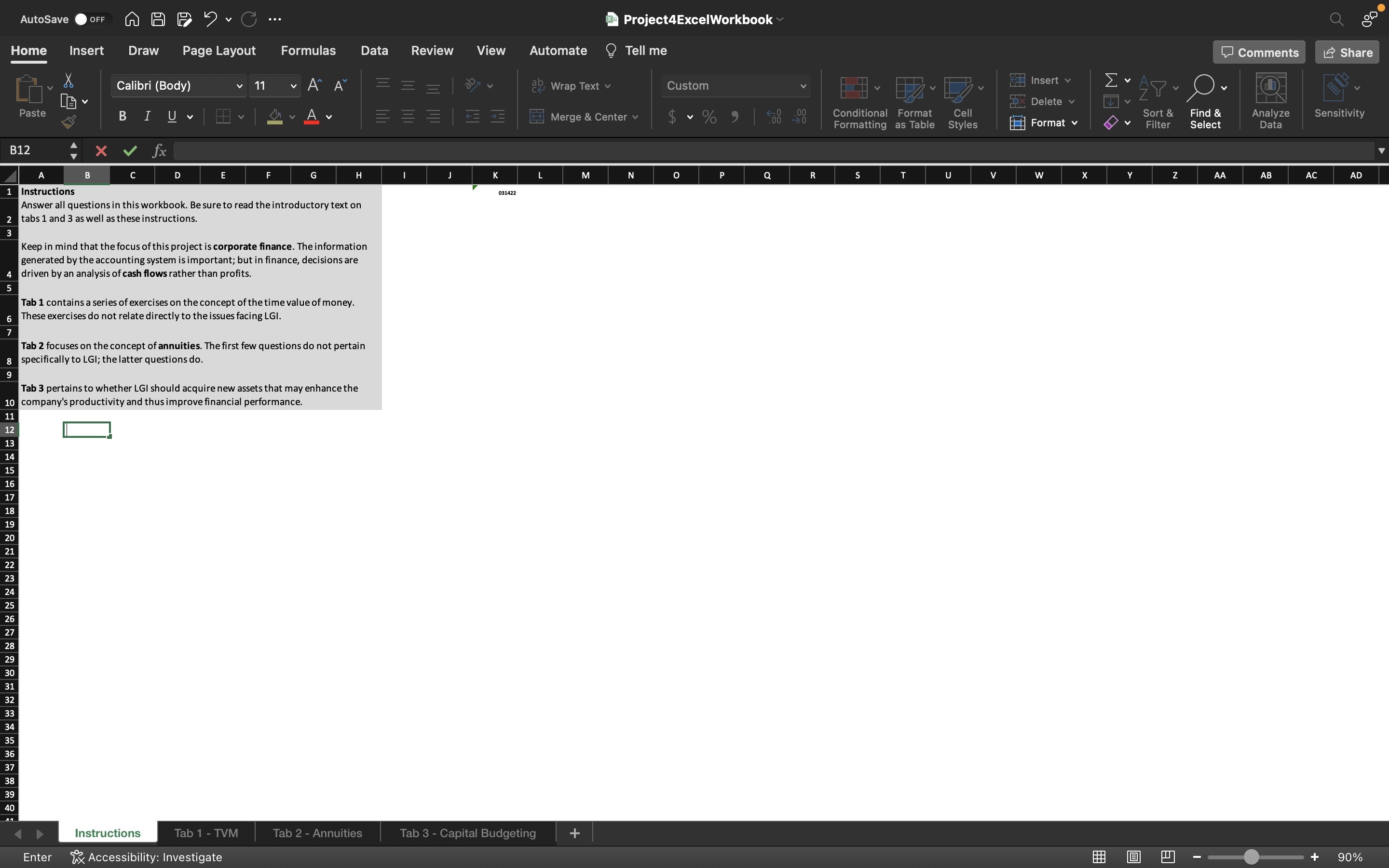The height and width of the screenshot is (868, 1389).
Task: Open the Formulas ribbon tab
Action: 308,51
